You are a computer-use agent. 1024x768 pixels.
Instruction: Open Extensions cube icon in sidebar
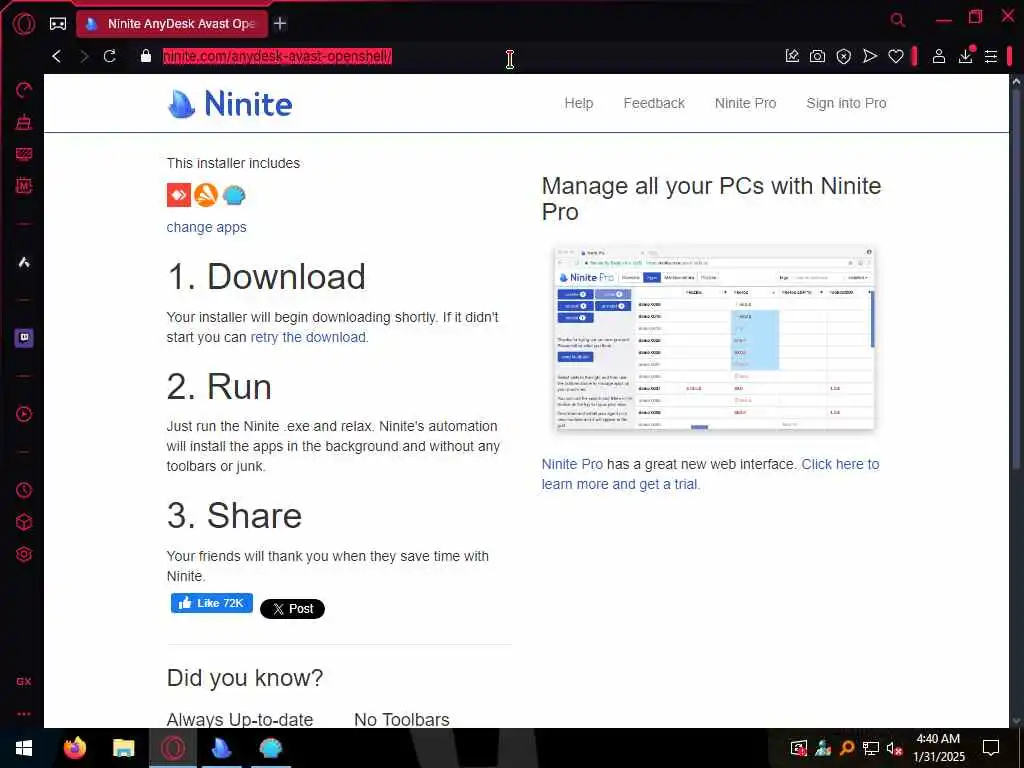tap(24, 522)
